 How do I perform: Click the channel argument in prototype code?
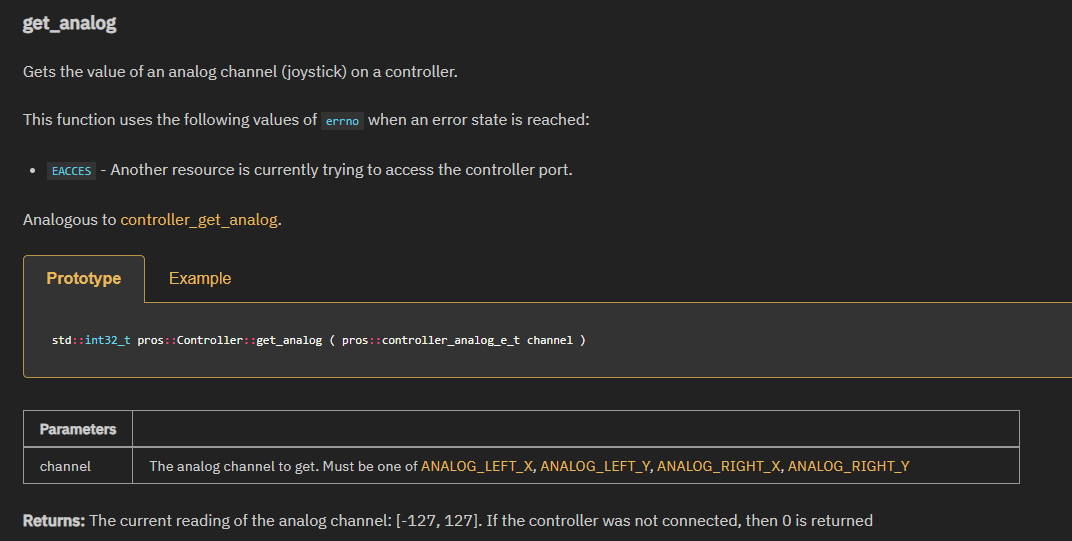click(x=549, y=340)
